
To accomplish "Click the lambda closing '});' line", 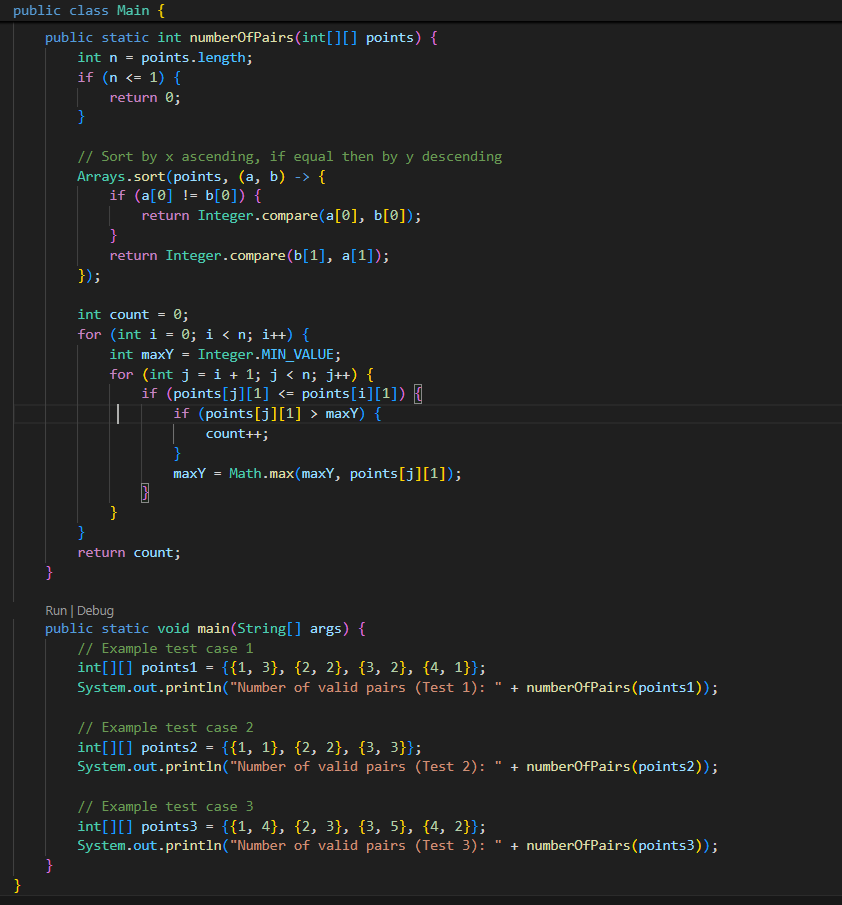I will 89,276.
